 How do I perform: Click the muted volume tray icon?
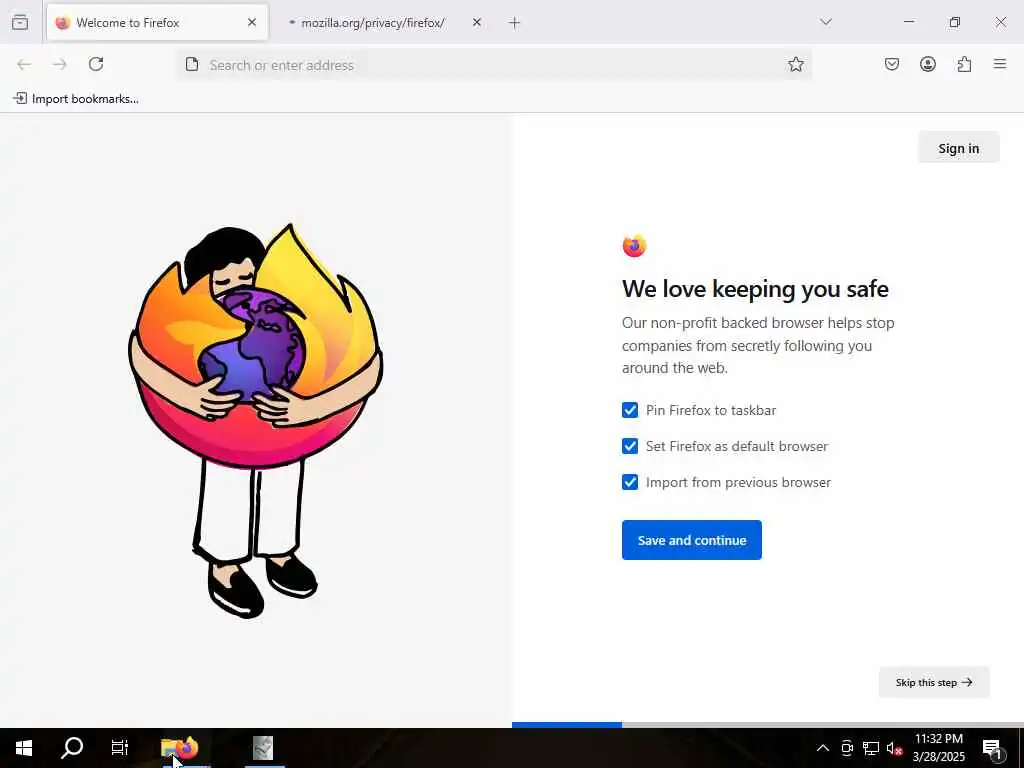[895, 748]
